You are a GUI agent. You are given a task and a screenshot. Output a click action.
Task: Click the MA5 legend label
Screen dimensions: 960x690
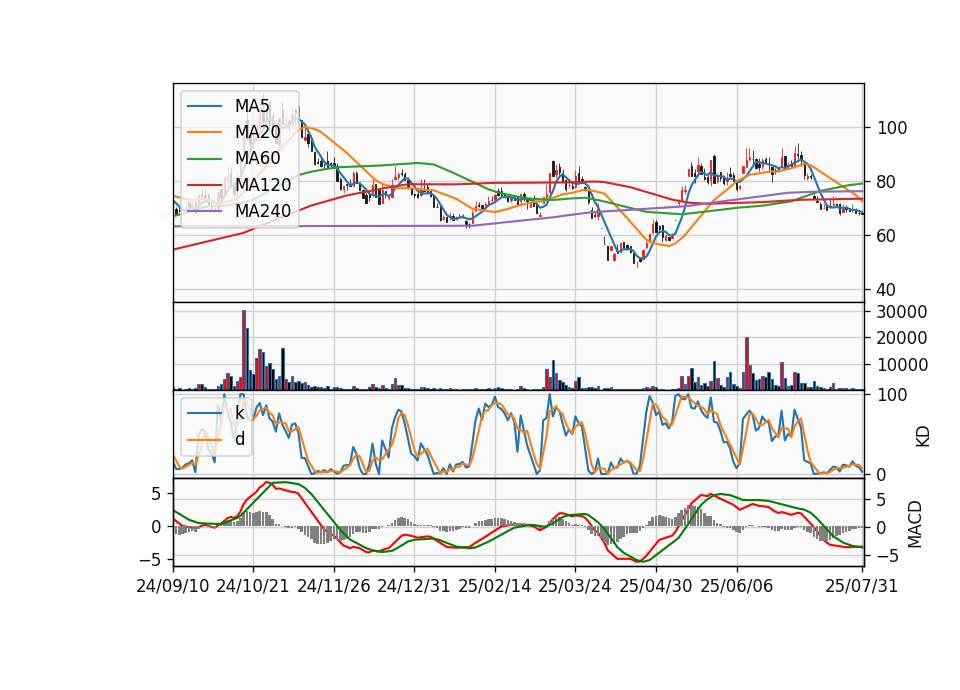point(252,106)
